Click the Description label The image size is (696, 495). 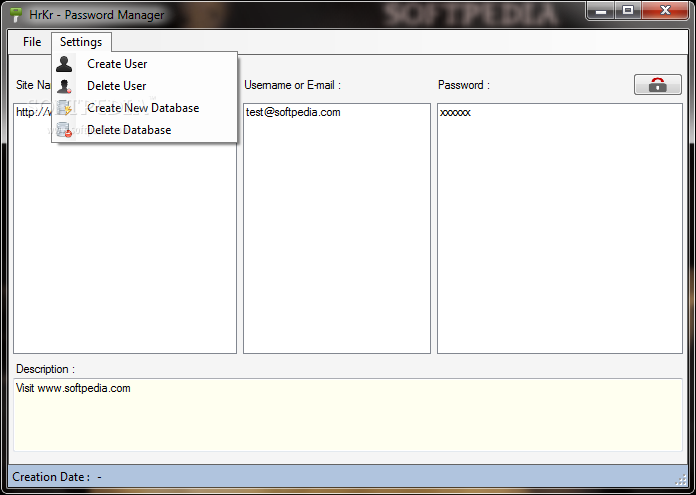click(x=45, y=369)
